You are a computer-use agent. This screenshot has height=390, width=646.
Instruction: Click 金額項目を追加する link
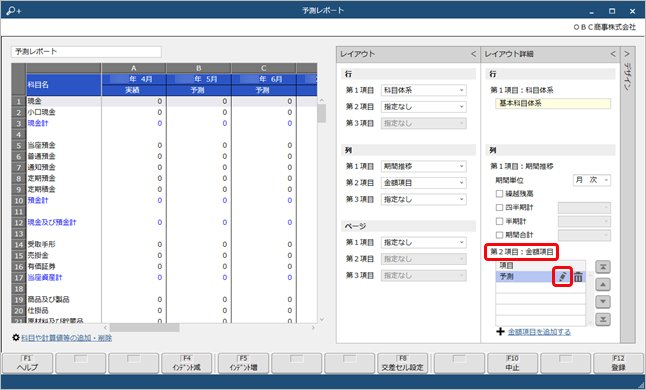click(539, 332)
